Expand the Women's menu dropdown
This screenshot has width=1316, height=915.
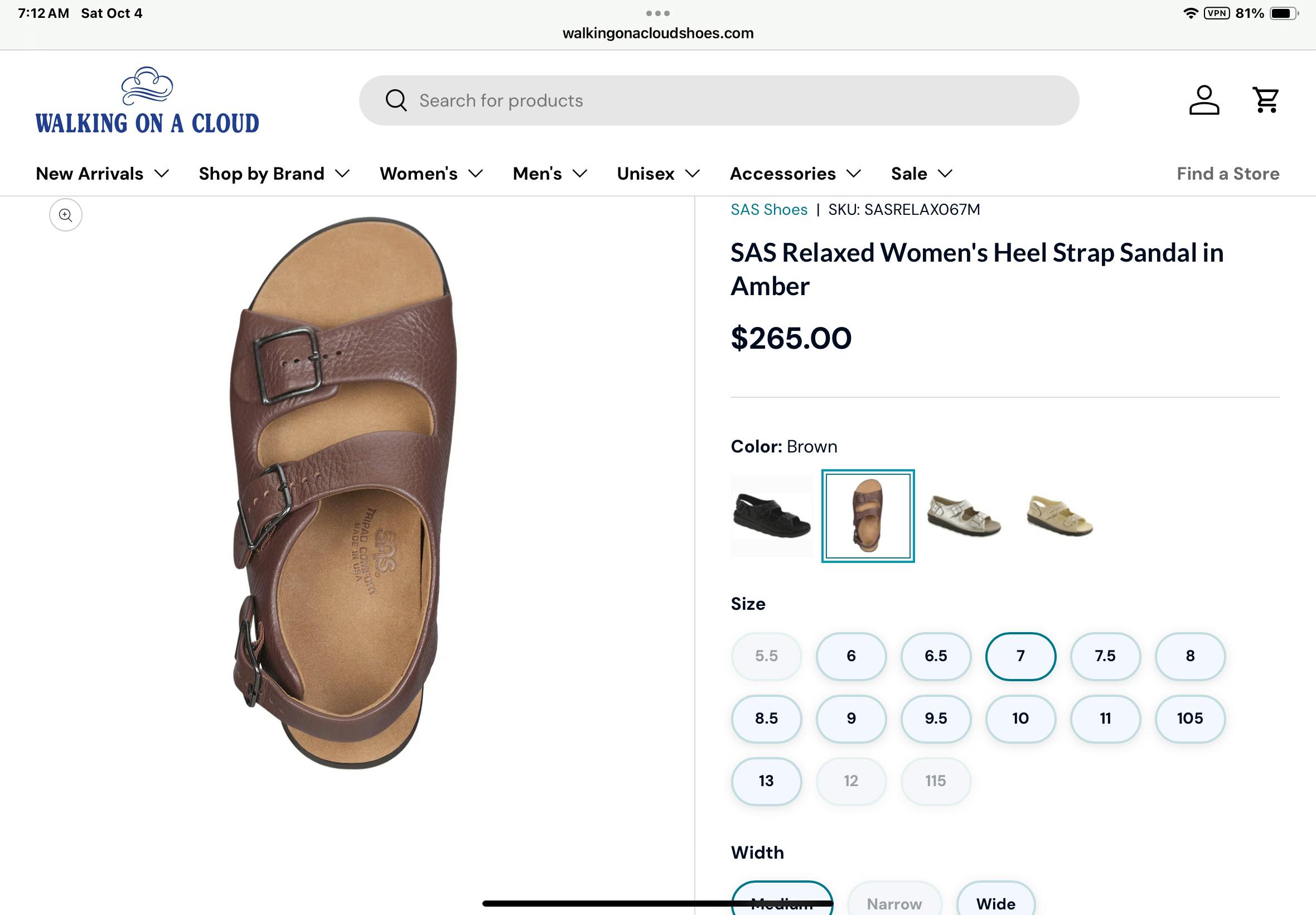(431, 174)
